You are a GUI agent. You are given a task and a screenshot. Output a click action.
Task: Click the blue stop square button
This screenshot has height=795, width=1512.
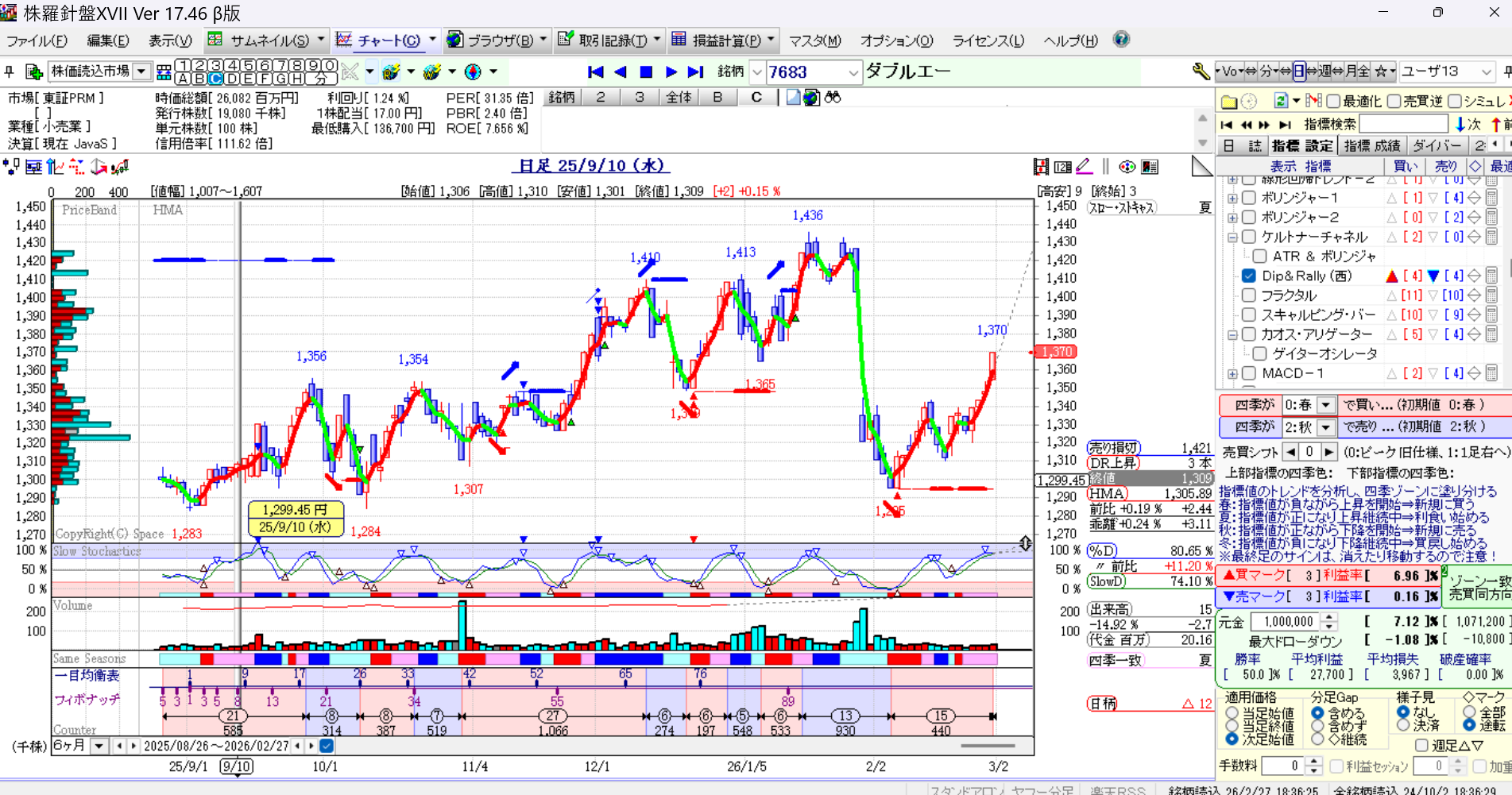click(646, 72)
